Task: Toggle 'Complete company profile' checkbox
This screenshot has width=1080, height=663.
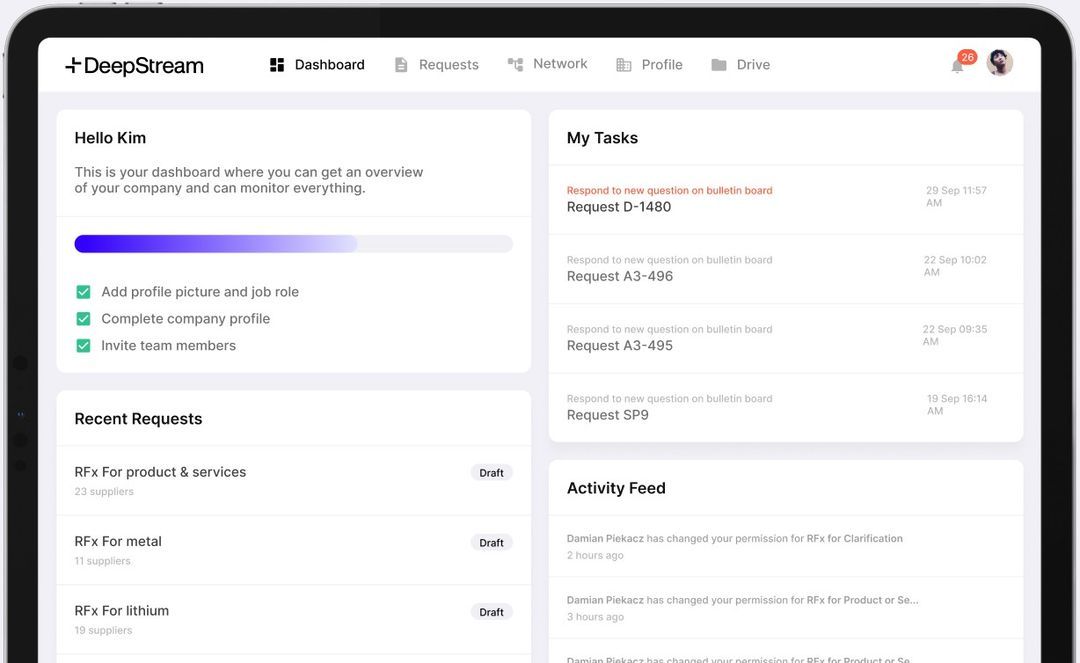Action: 84,319
